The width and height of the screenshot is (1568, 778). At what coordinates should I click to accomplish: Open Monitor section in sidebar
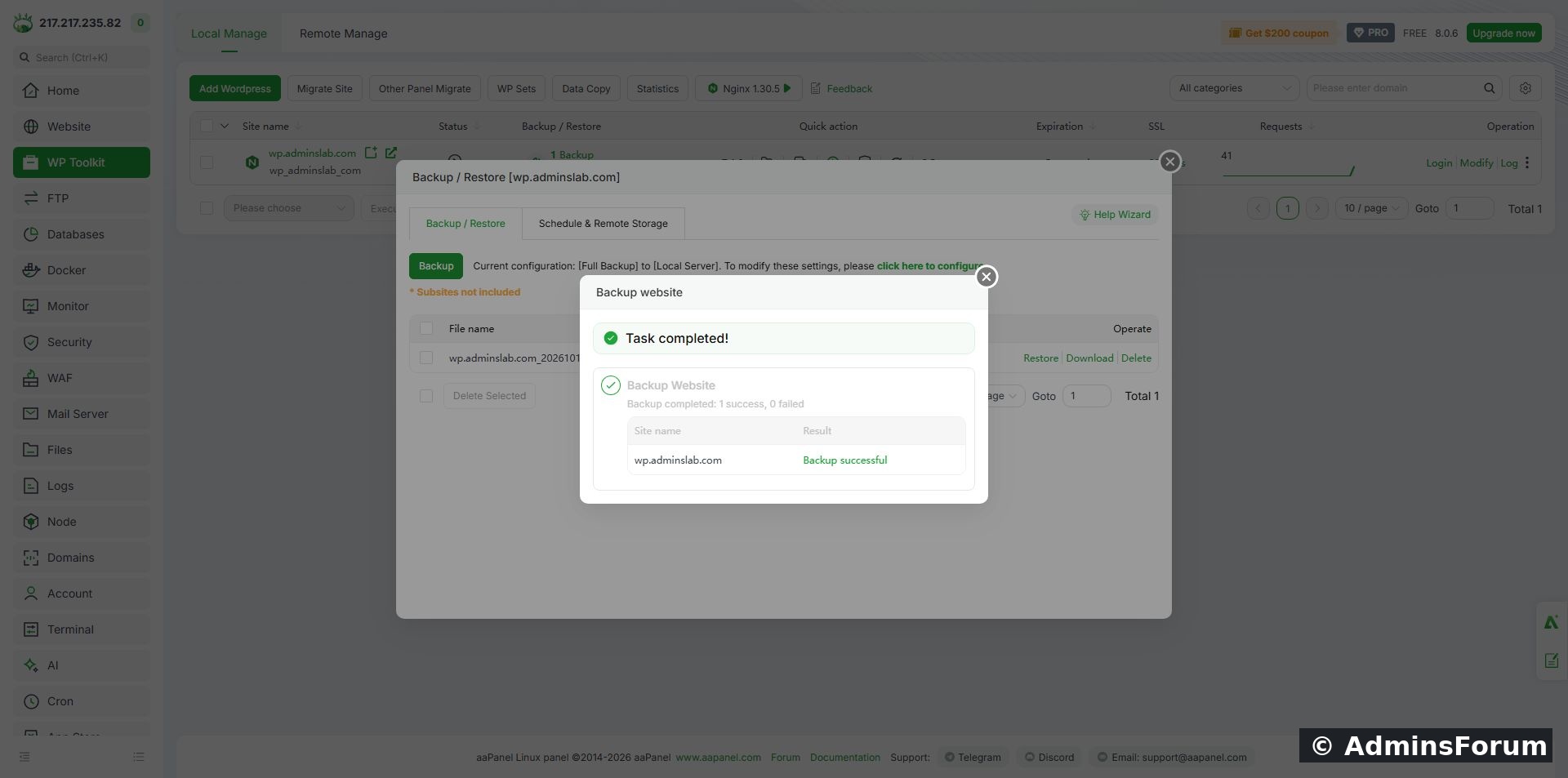pos(82,306)
